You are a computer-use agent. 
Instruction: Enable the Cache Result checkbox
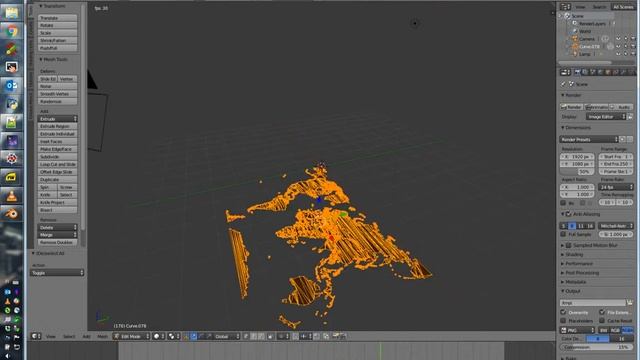pyautogui.click(x=602, y=321)
